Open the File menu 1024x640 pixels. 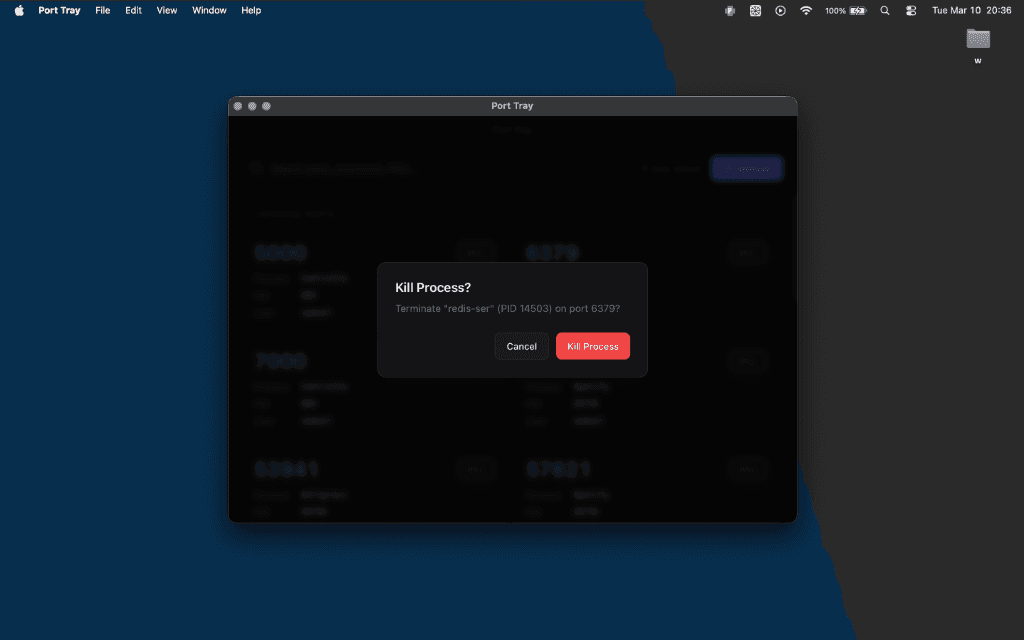[103, 10]
